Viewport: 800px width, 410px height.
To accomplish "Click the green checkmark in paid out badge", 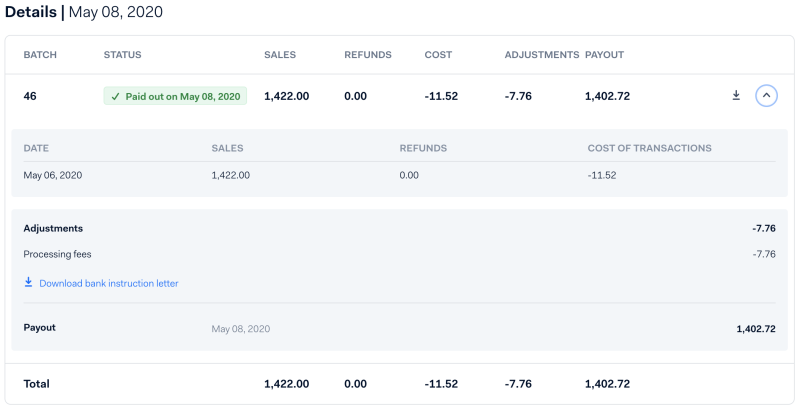I will 115,97.
